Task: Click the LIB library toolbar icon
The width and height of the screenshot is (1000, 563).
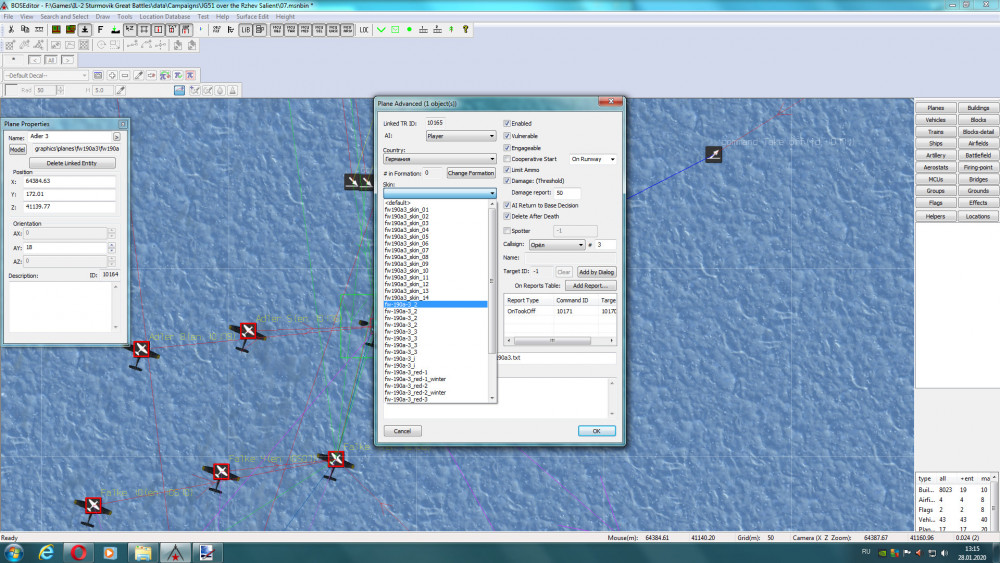Action: (x=246, y=30)
